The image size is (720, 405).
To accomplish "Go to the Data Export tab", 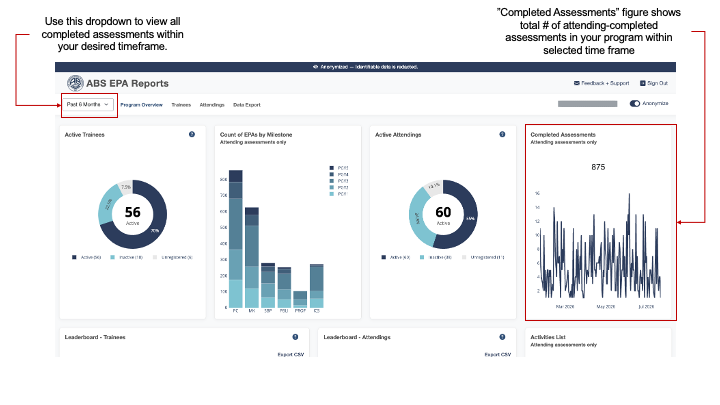I will (247, 105).
